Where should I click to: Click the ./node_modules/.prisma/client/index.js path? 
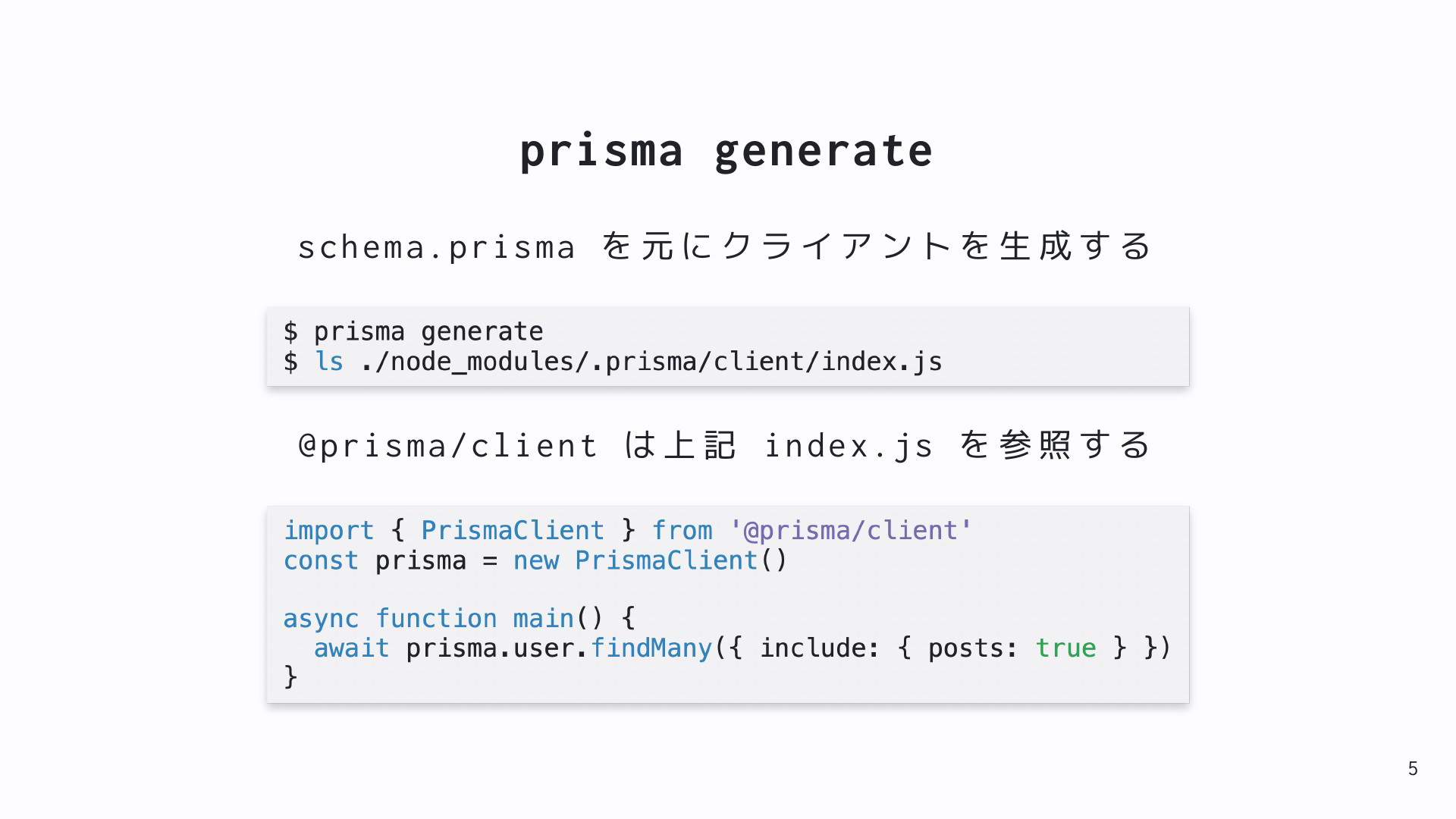point(651,362)
